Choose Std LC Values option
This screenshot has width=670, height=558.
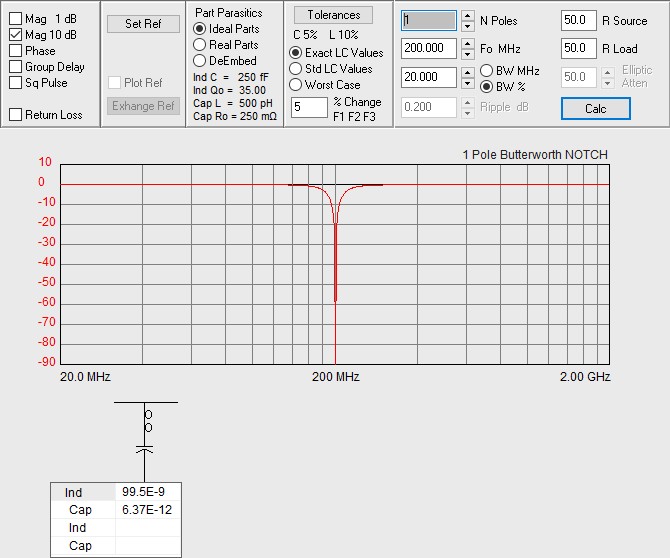295,69
